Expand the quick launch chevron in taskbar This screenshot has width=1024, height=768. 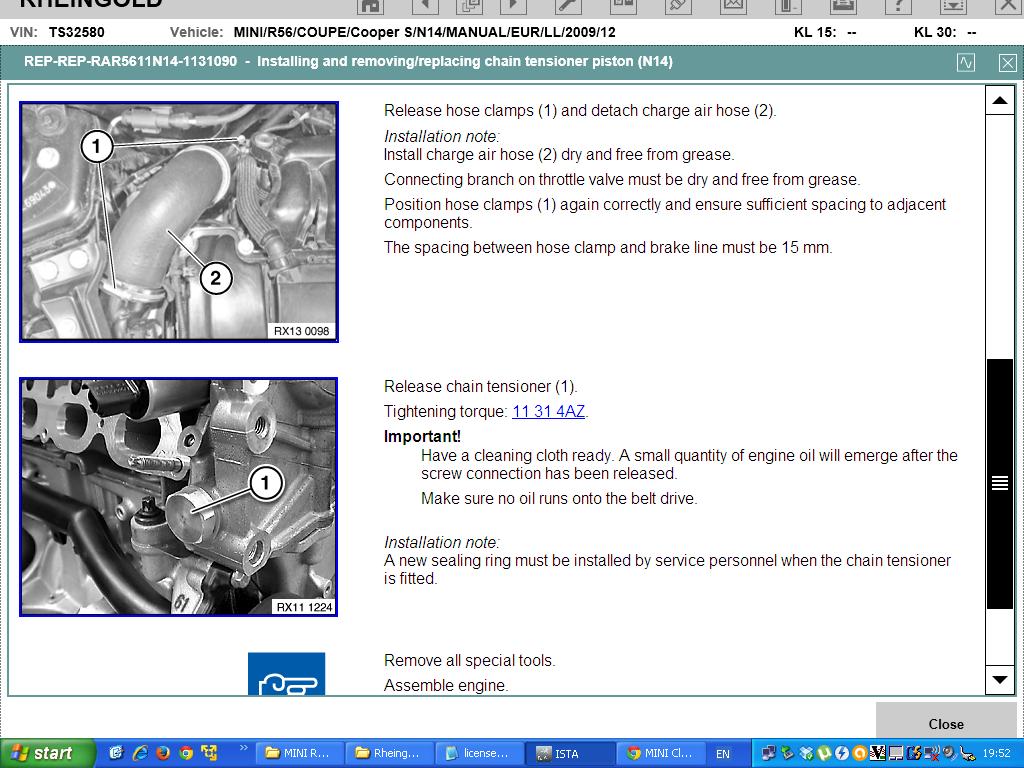click(x=242, y=747)
